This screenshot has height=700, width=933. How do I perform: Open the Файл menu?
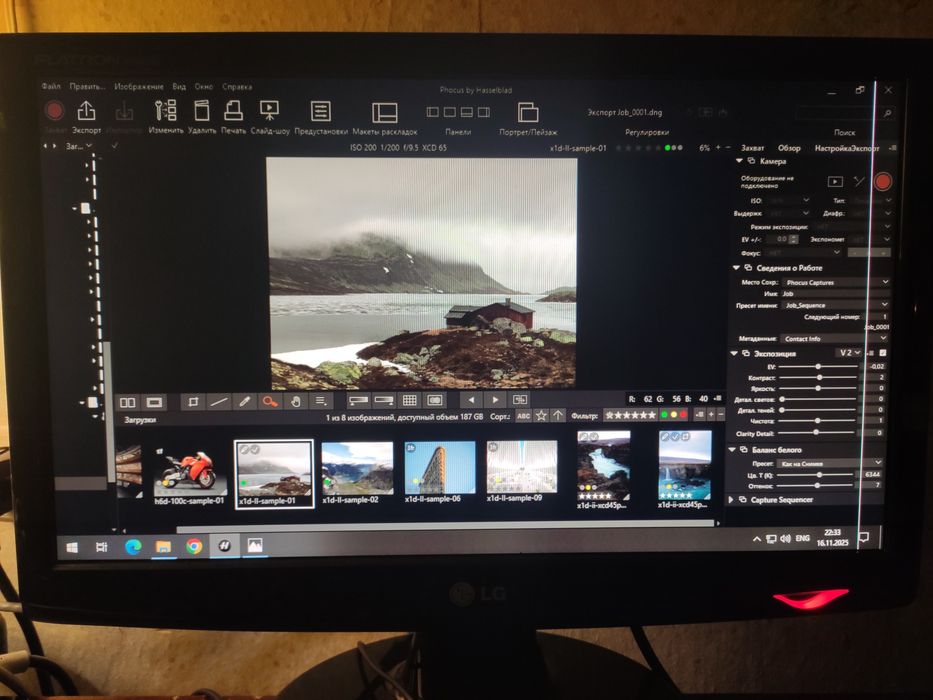click(51, 86)
